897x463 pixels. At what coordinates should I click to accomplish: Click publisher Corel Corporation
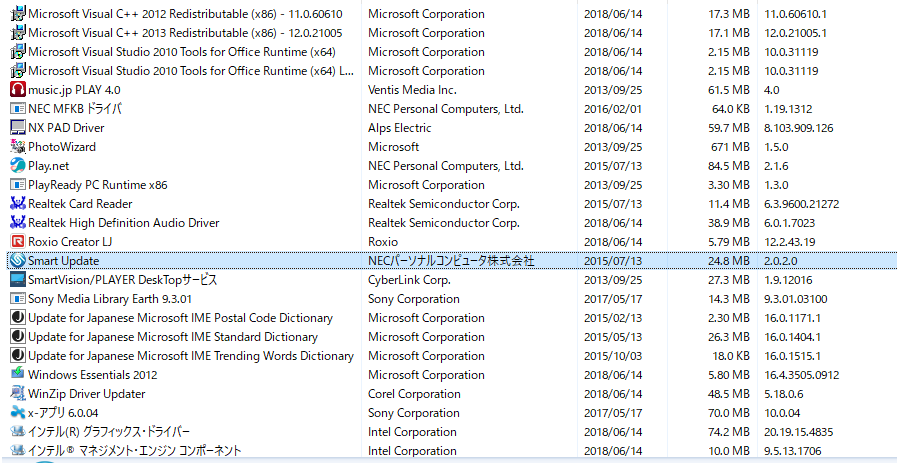click(414, 394)
